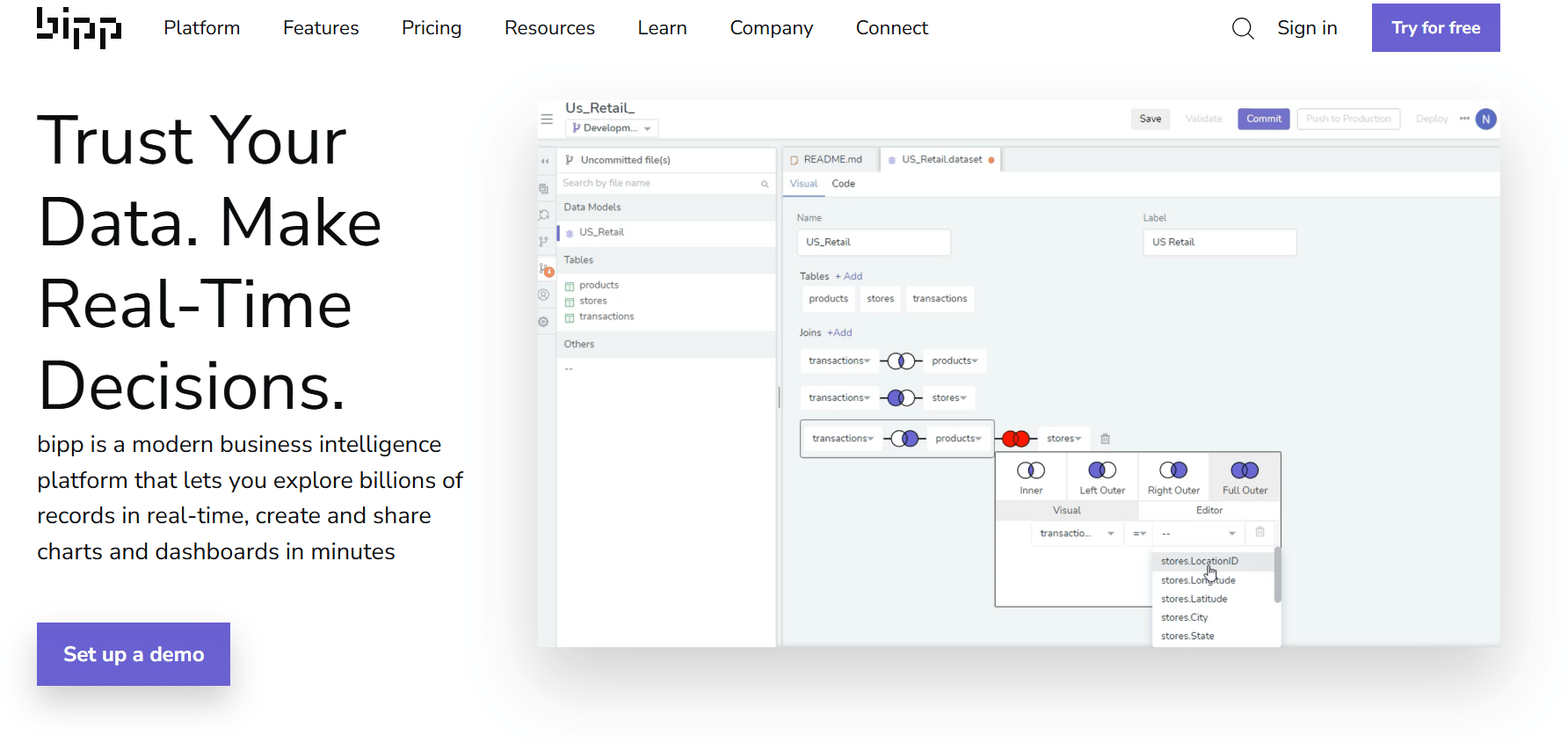Screen dimensions: 1568x743
Task: Click the column list scrollbar
Action: click(1277, 575)
